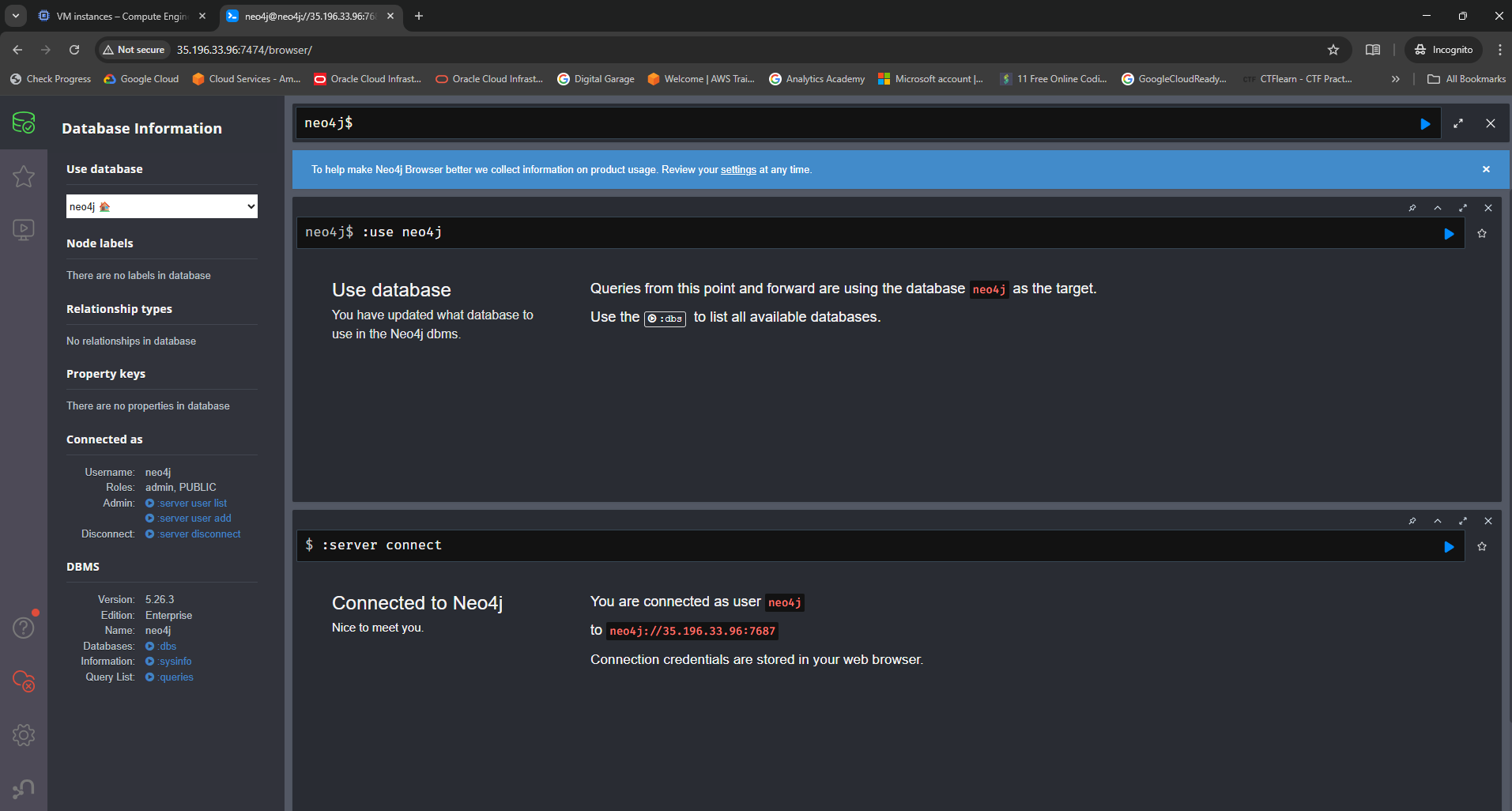Image resolution: width=1512 pixels, height=811 pixels.
Task: Open the connection status cloud sidebar icon
Action: (x=24, y=681)
